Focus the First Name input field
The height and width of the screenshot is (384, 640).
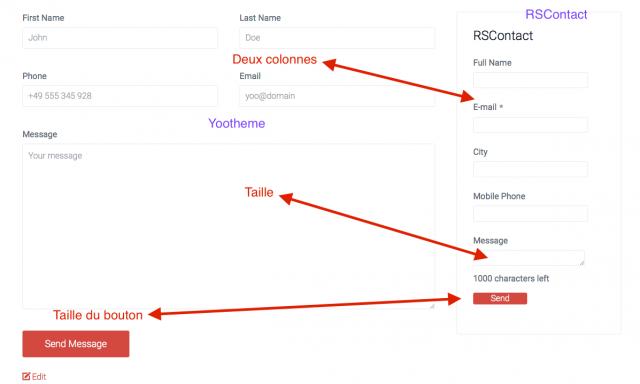(120, 38)
